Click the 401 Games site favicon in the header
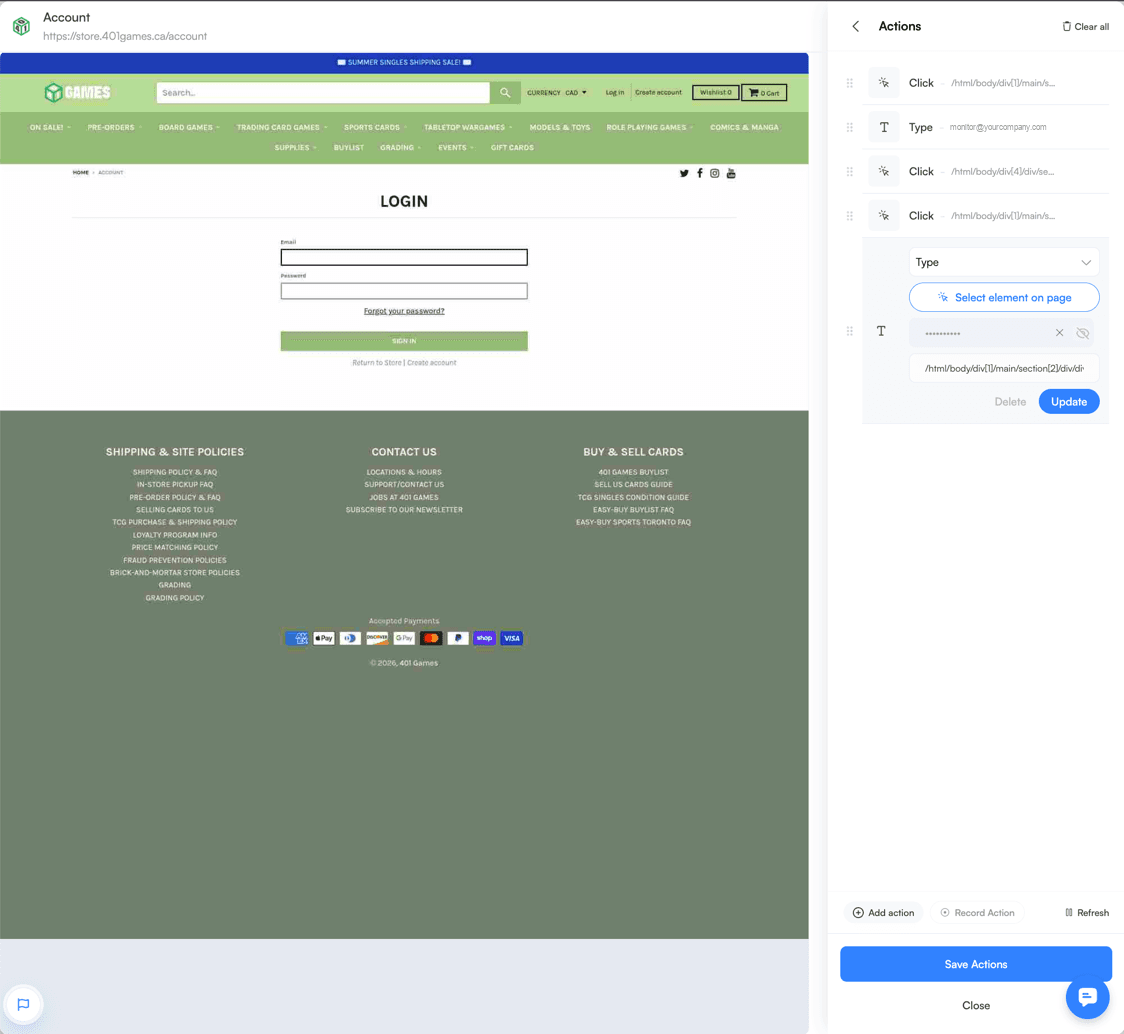The height and width of the screenshot is (1034, 1124). point(22,27)
